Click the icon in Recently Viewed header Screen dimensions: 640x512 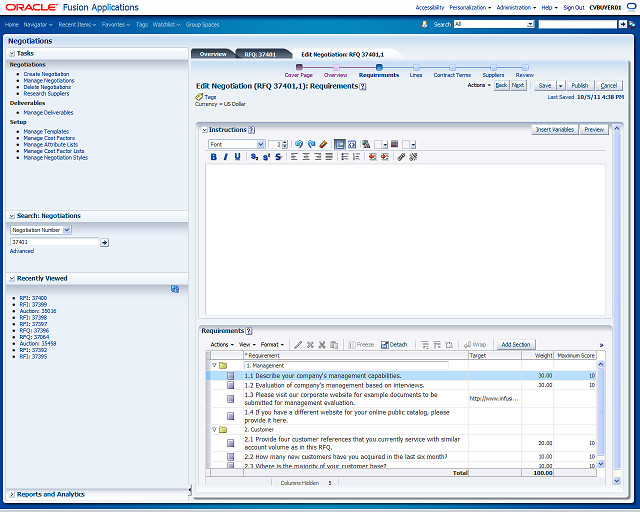175,289
